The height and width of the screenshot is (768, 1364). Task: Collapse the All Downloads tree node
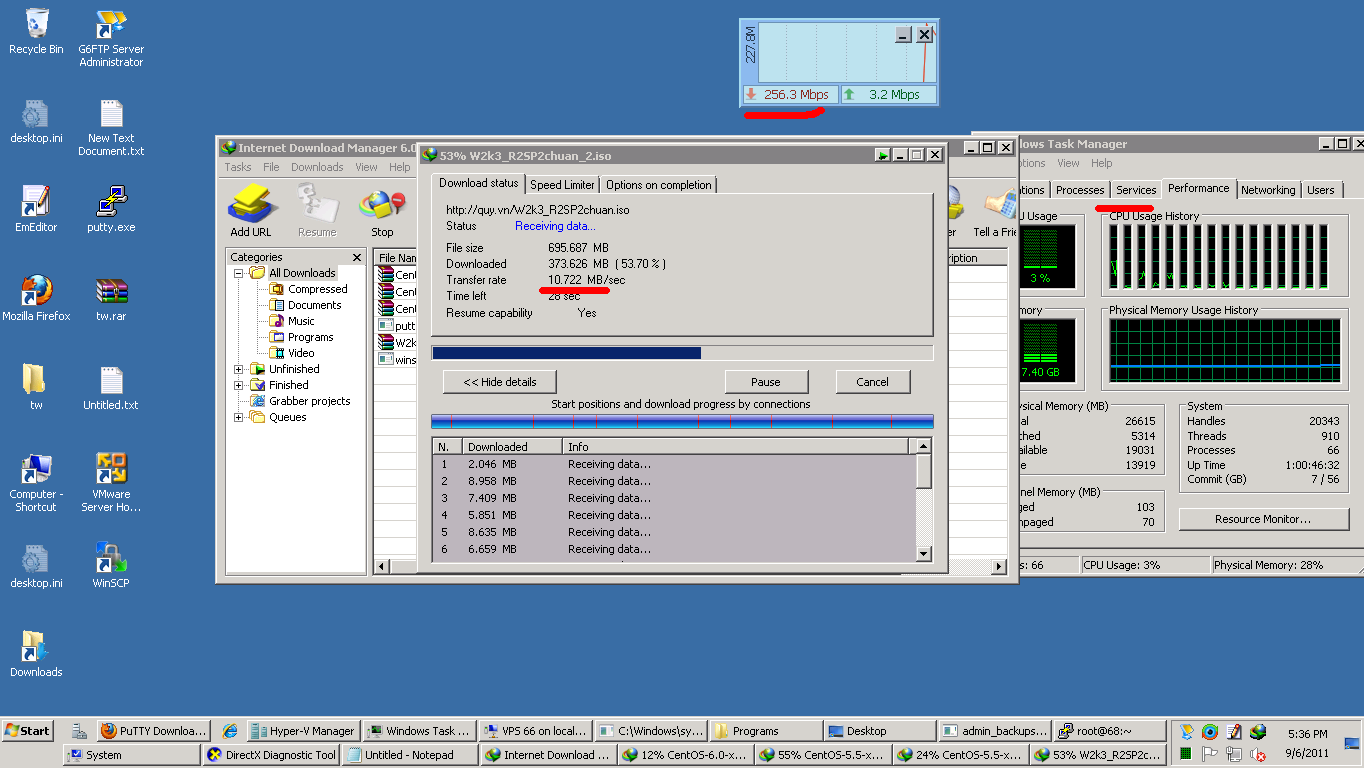click(x=239, y=273)
